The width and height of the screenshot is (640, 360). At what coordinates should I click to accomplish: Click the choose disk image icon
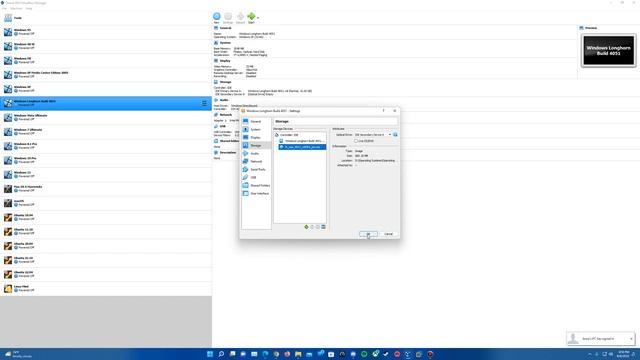[x=395, y=135]
